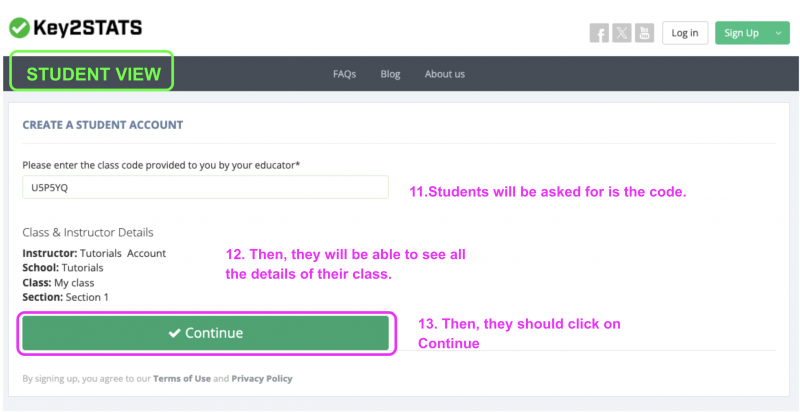The height and width of the screenshot is (412, 800).
Task: Click the class code input field
Action: click(205, 187)
